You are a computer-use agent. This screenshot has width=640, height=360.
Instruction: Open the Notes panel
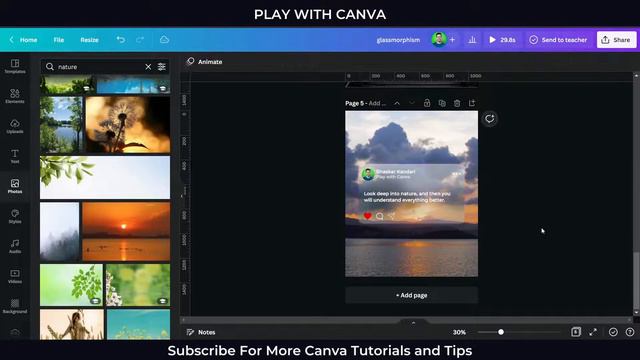201,332
